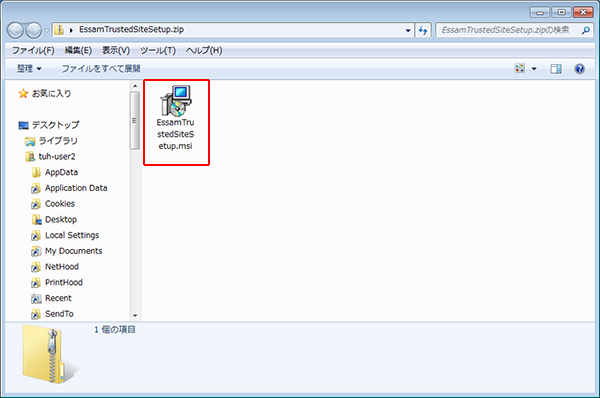The image size is (600, 398).
Task: Click the Back navigation arrow
Action: (x=15, y=30)
